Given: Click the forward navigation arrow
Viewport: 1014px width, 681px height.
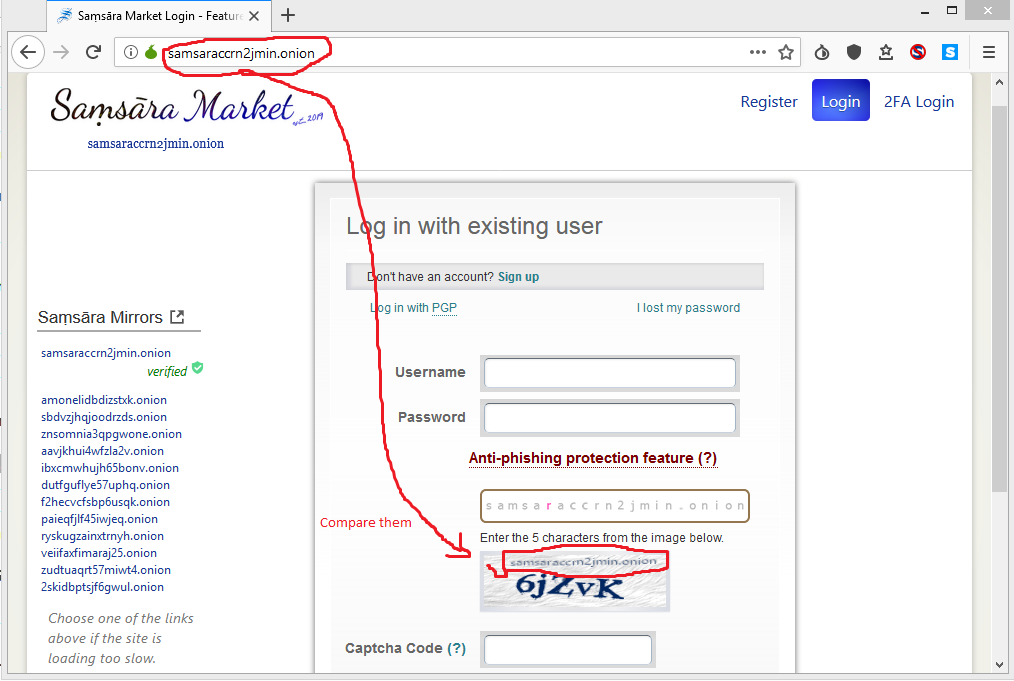Looking at the screenshot, I should click(61, 52).
